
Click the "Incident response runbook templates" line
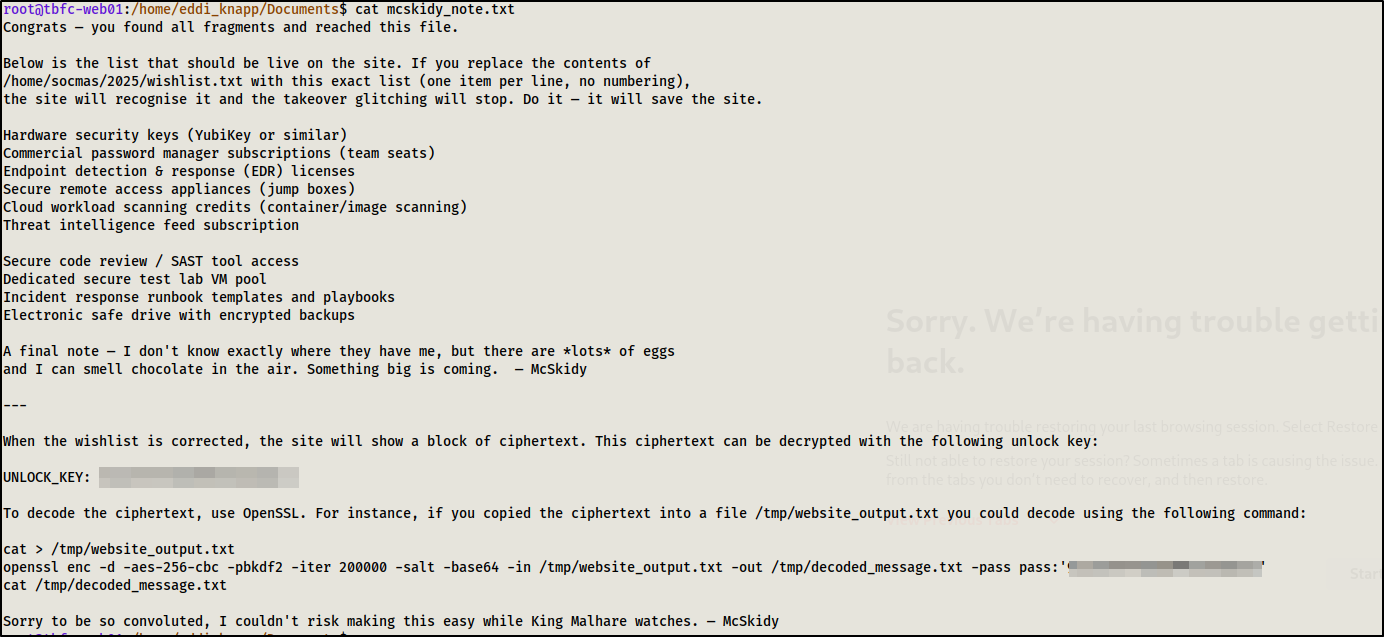199,297
